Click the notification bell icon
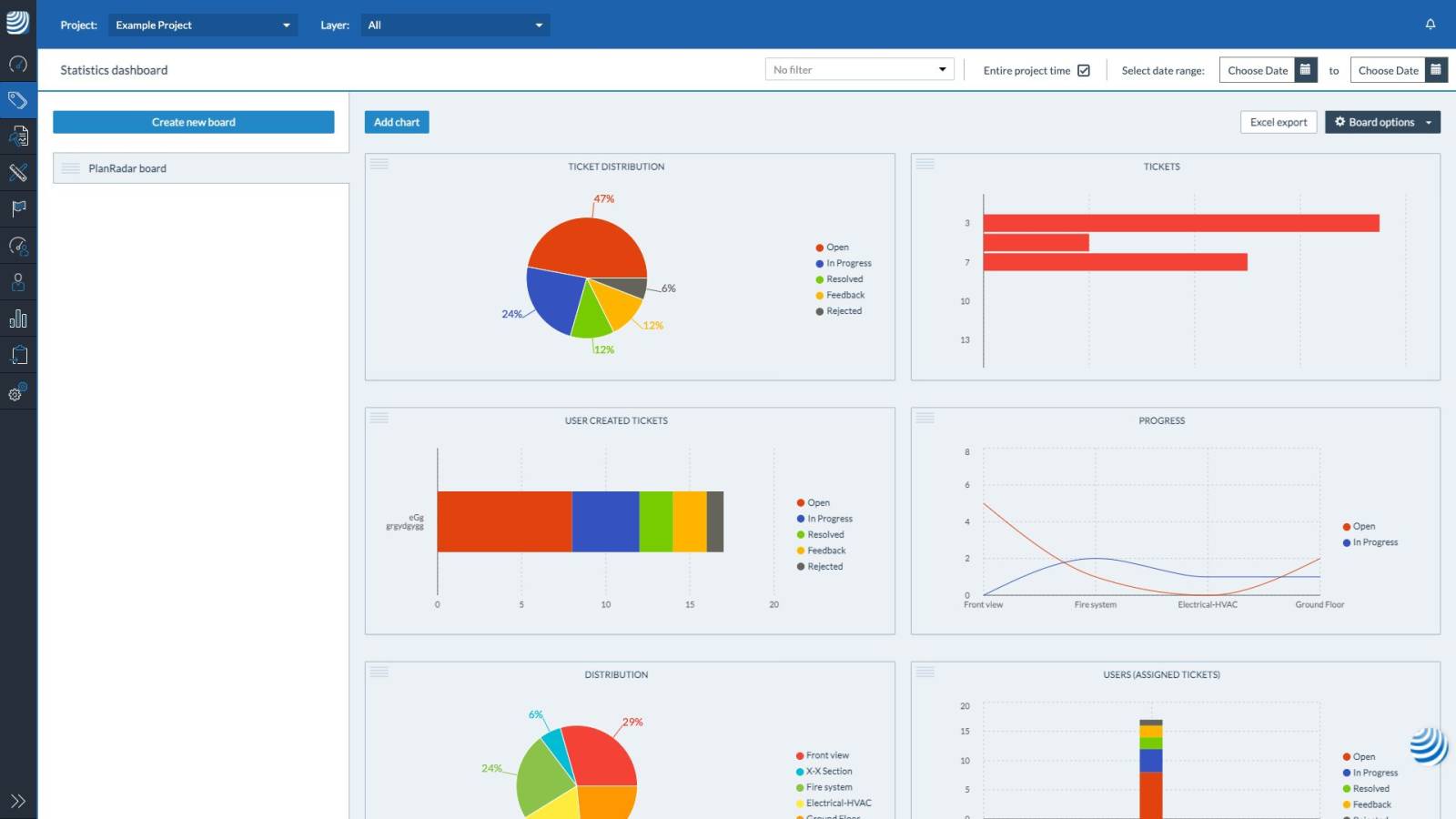1456x819 pixels. coord(1430,25)
